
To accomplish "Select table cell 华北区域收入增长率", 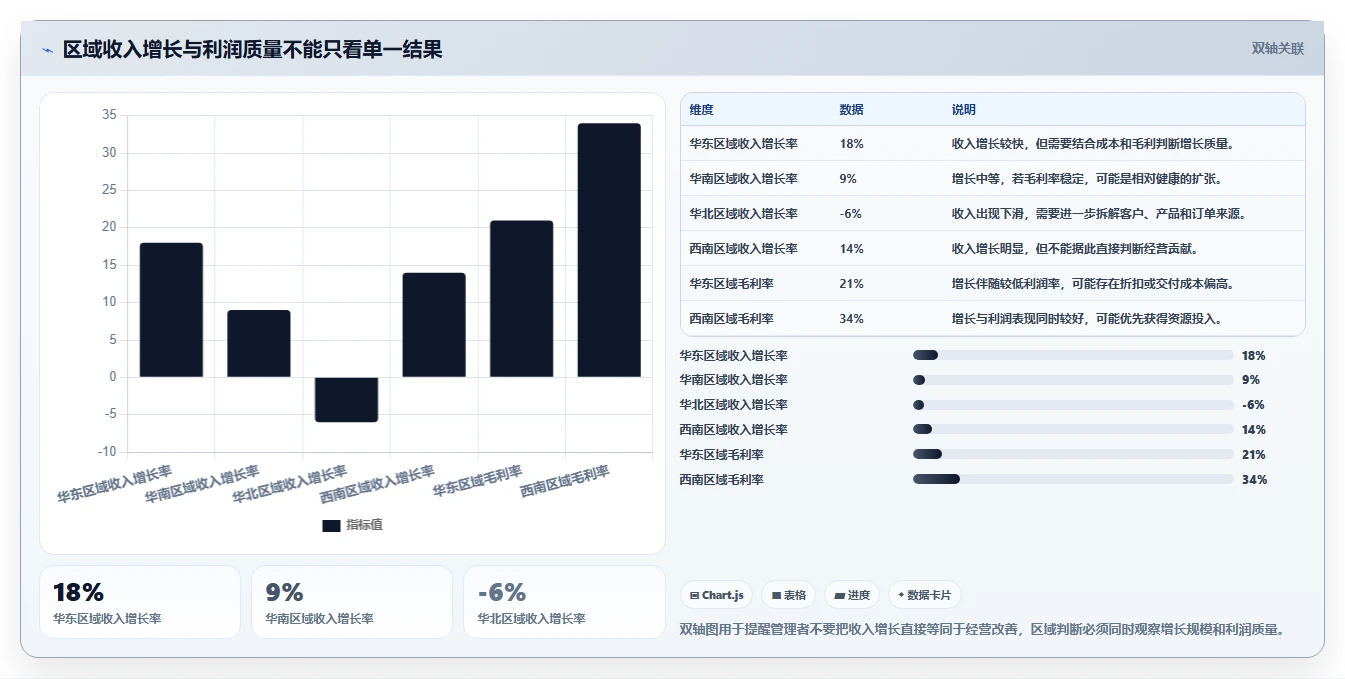I will pyautogui.click(x=743, y=214).
